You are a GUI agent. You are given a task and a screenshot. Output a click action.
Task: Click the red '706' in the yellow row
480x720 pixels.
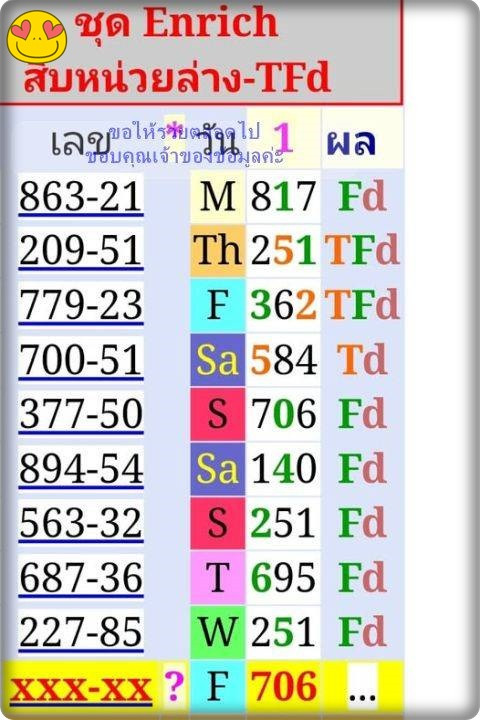[283, 686]
